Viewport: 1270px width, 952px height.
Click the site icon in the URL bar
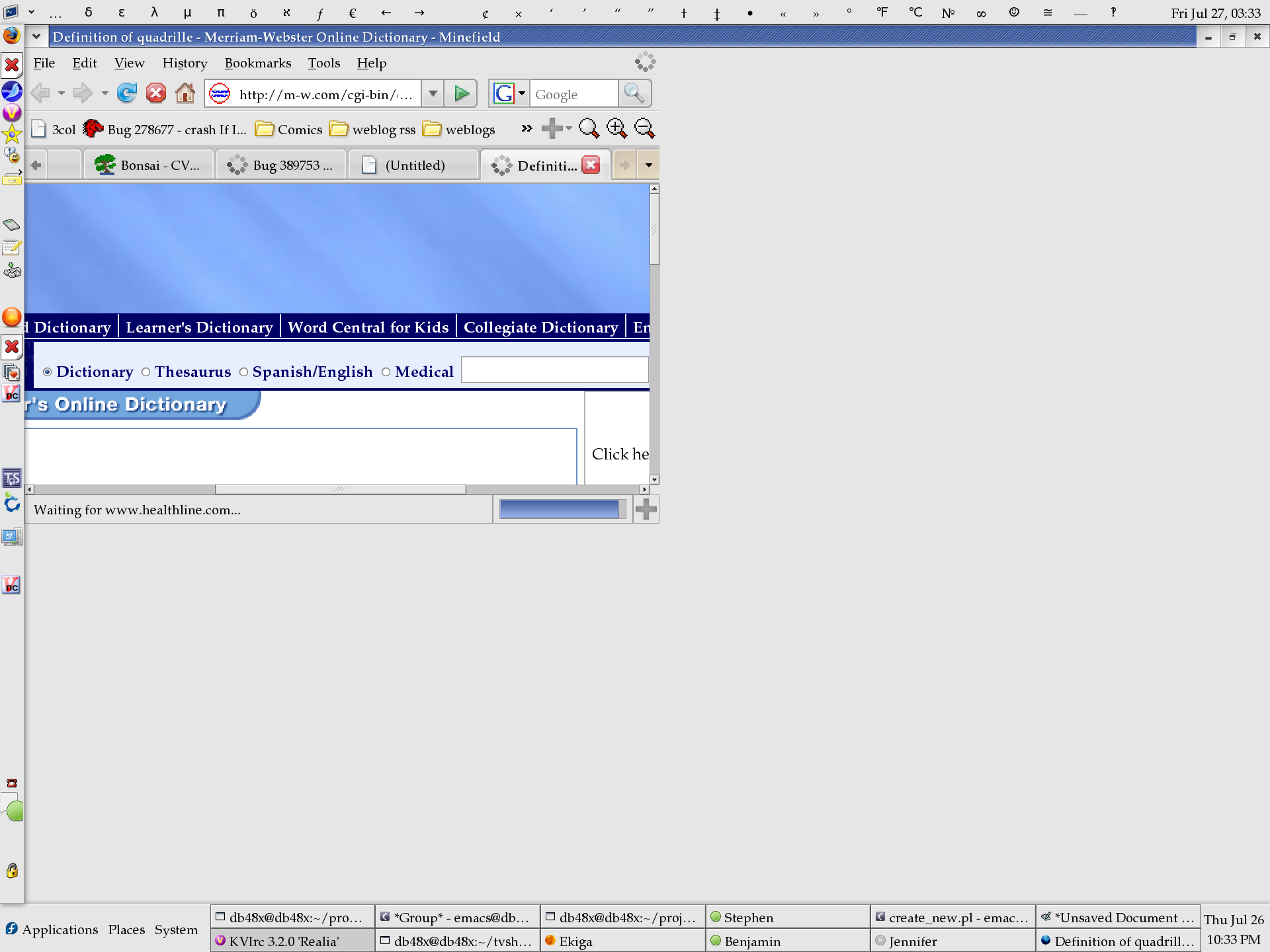pyautogui.click(x=220, y=94)
